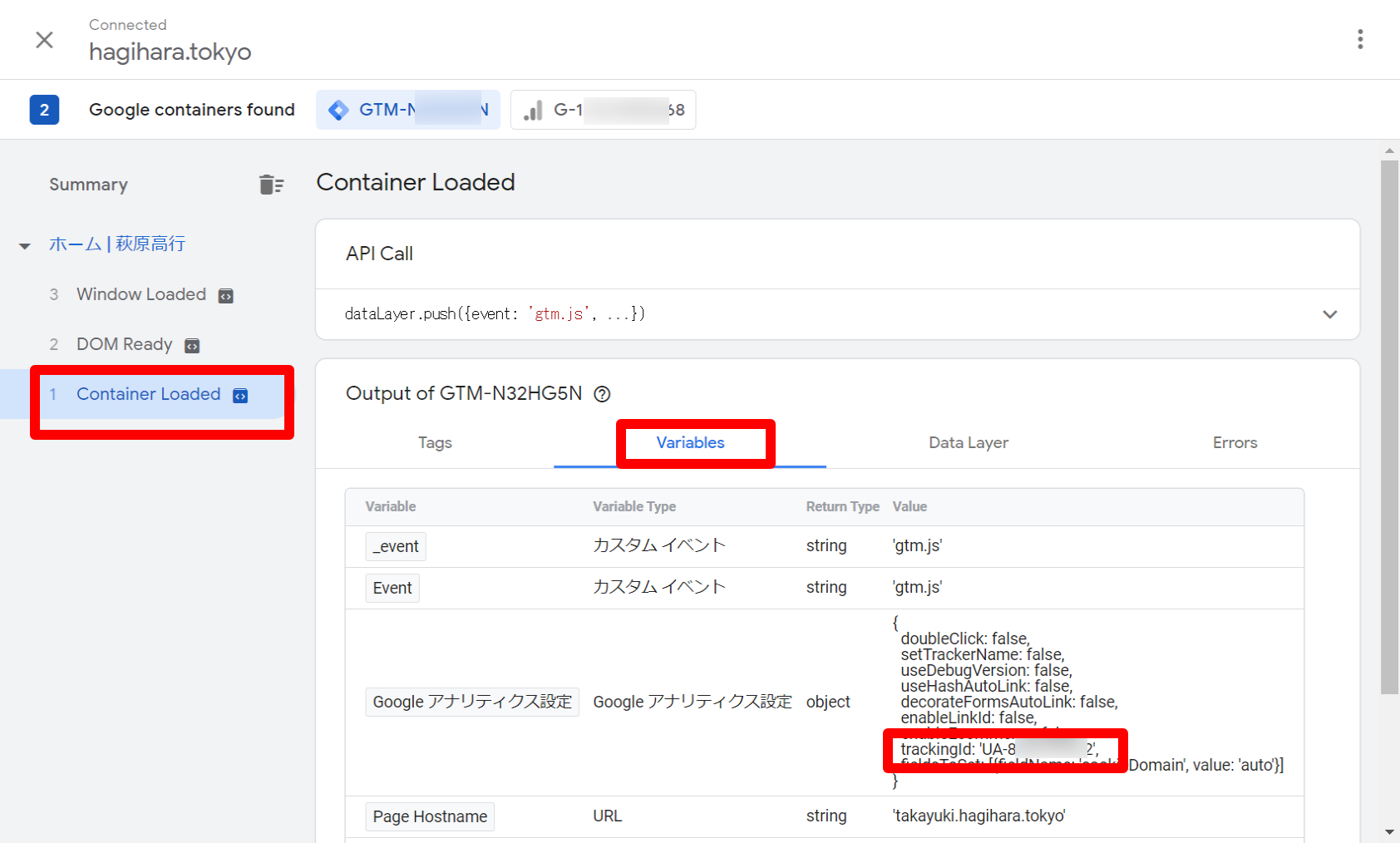Open the ホーム | 萩原高行 page entry
The image size is (1400, 843).
[x=117, y=244]
